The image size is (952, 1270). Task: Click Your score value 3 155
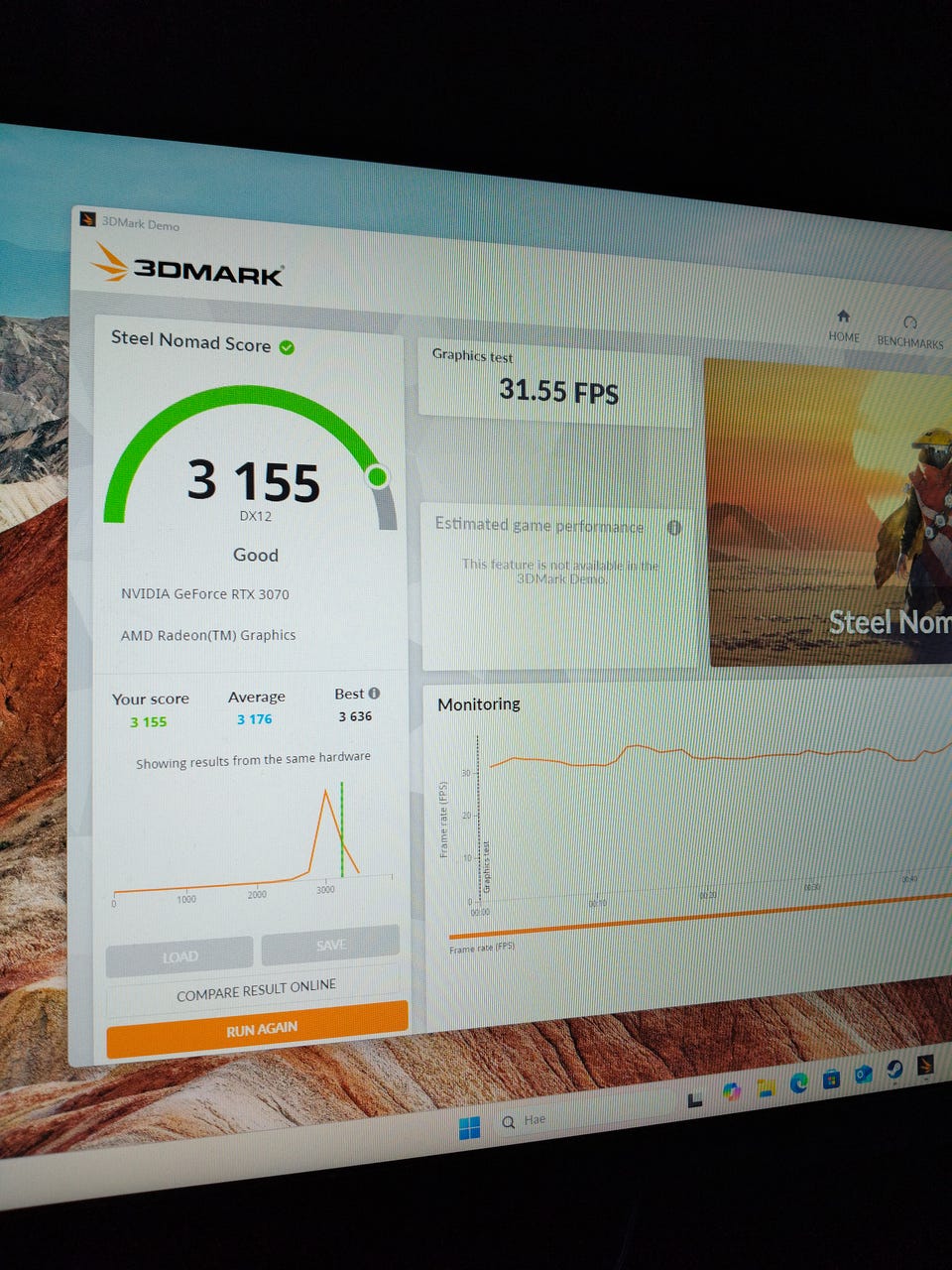(149, 722)
